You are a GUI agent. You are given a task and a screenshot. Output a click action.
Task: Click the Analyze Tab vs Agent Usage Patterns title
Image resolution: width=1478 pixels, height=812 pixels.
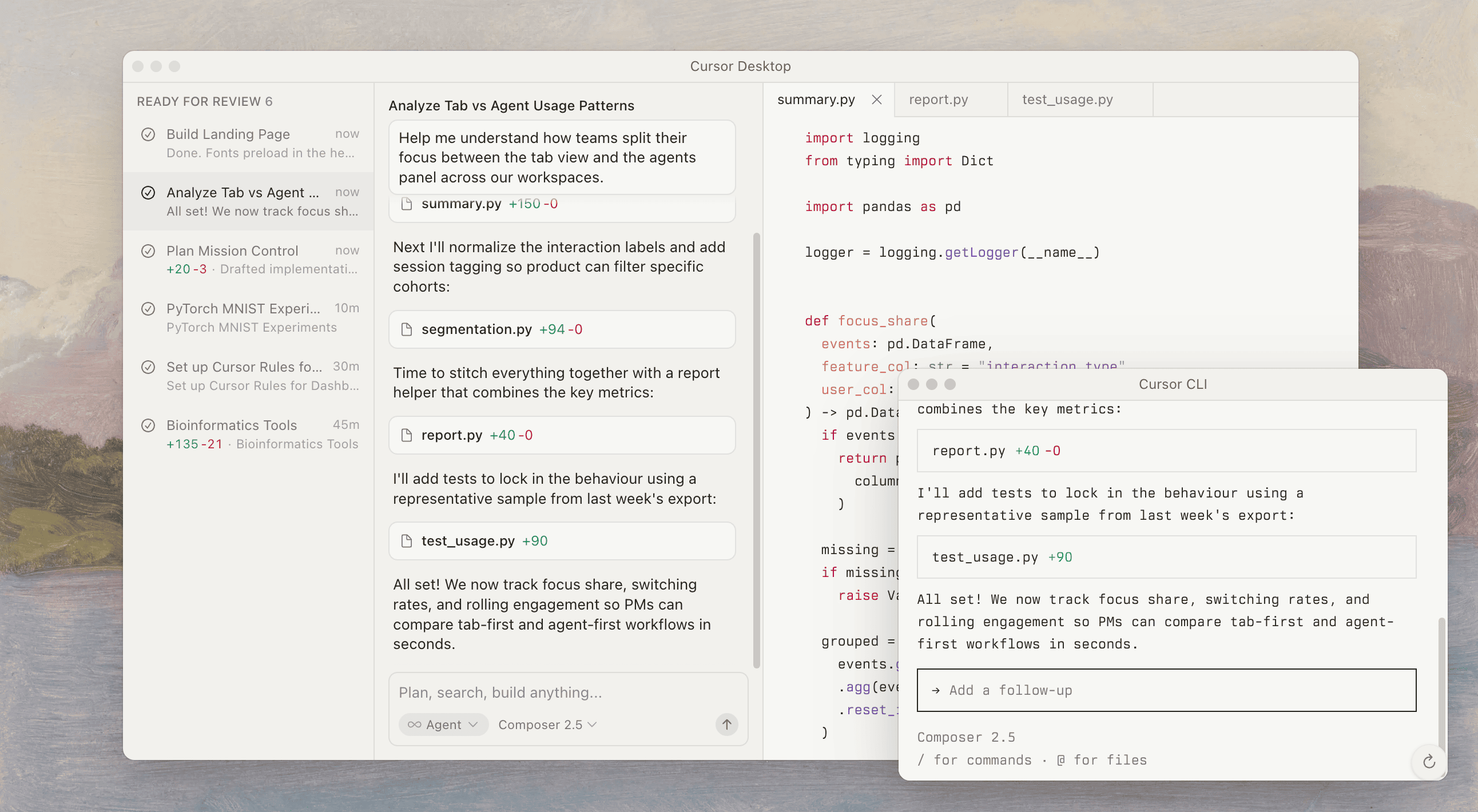[511, 106]
